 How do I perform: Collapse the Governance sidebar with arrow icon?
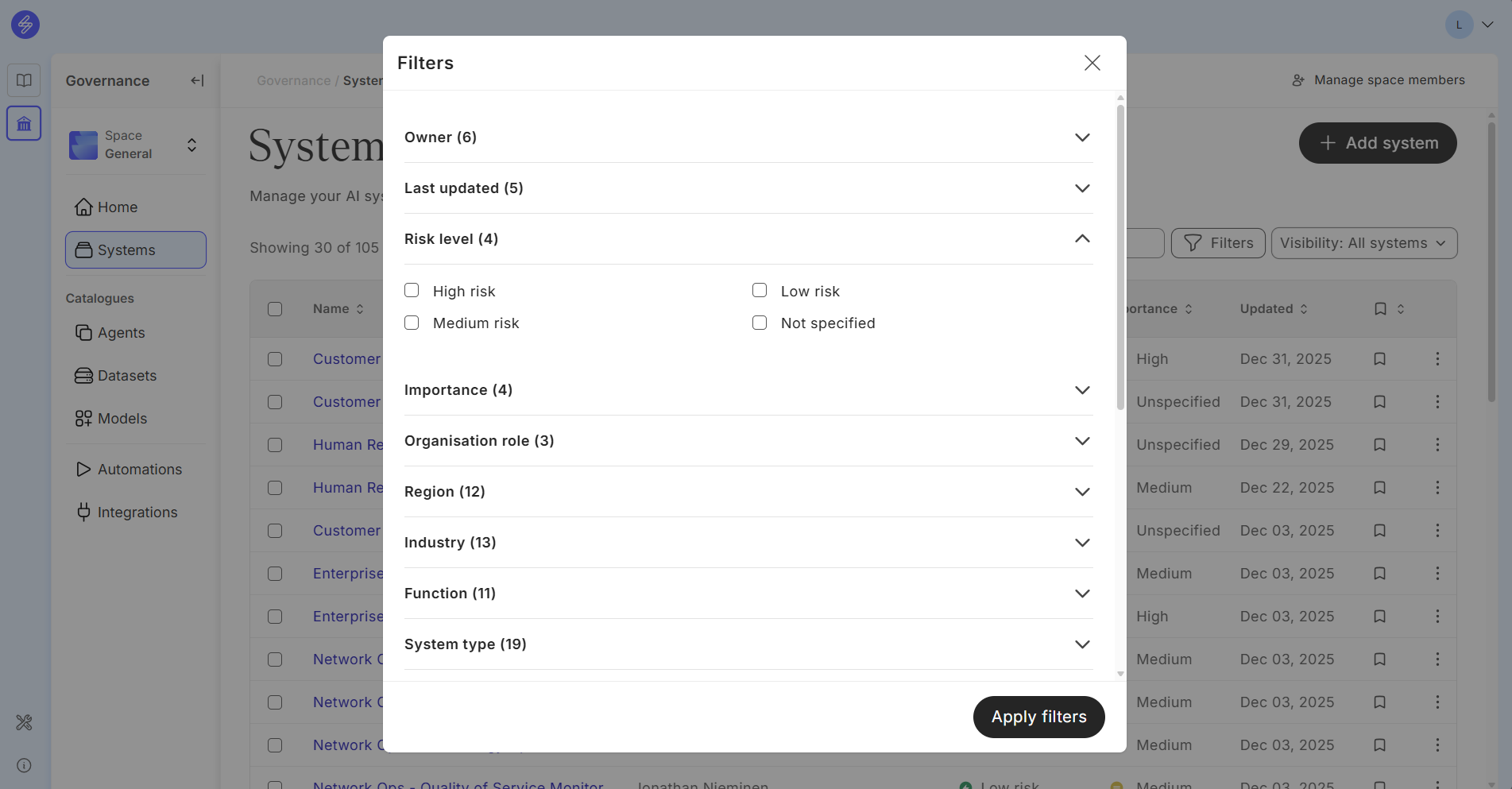(x=197, y=80)
